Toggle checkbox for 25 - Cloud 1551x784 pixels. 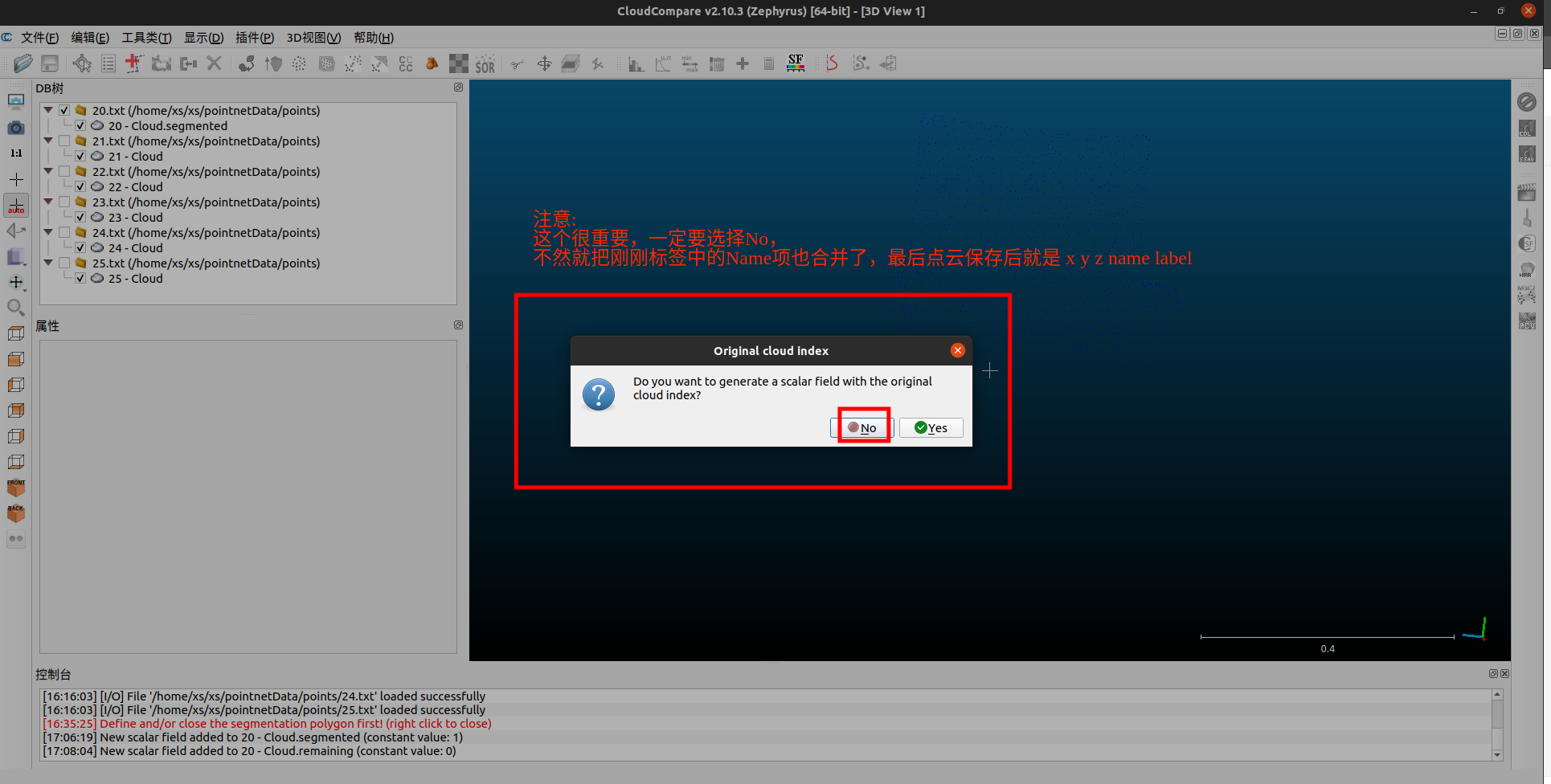tap(80, 278)
